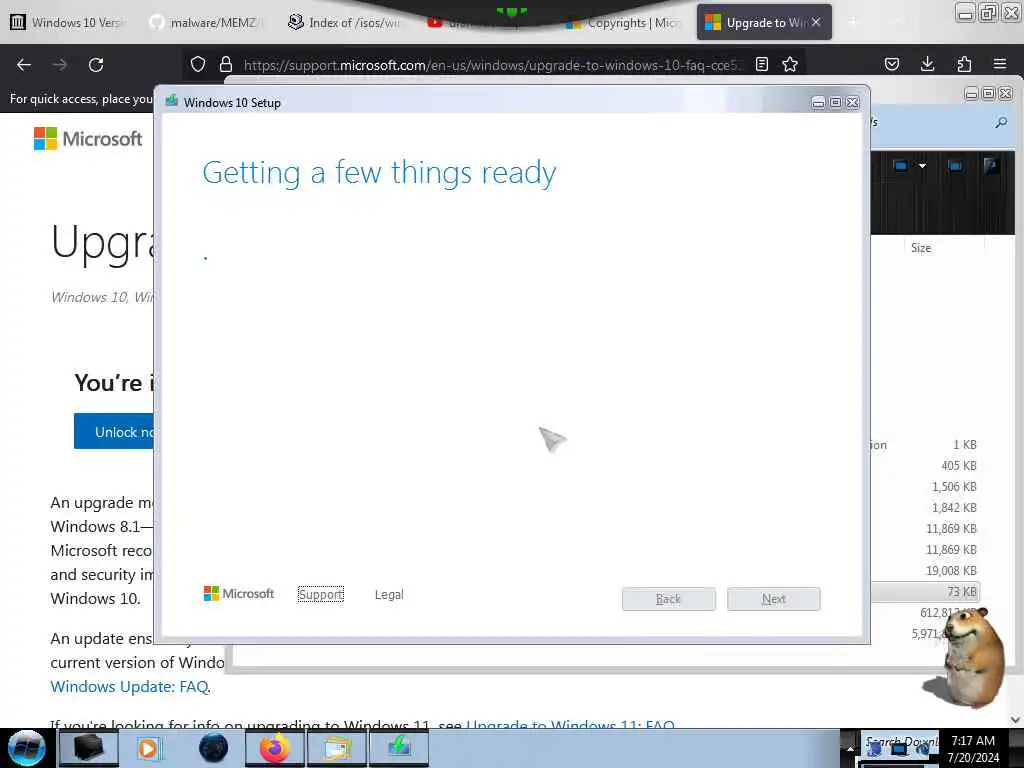Toggle reader view icon in address bar
Image resolution: width=1024 pixels, height=768 pixels.
tap(761, 64)
